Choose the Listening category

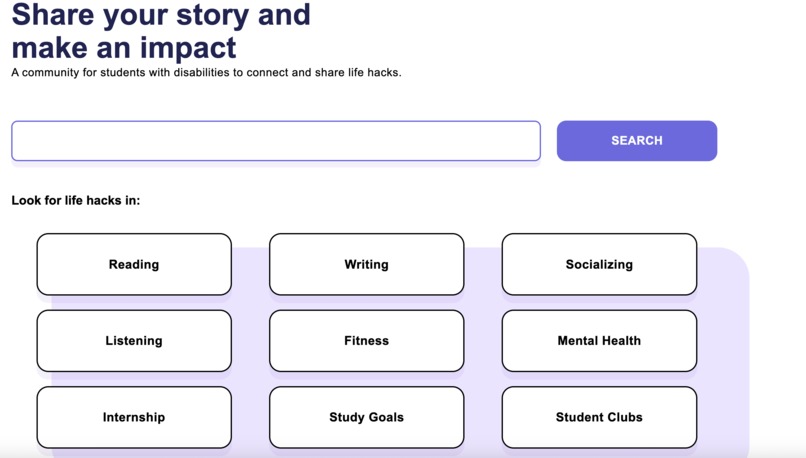[x=134, y=341]
